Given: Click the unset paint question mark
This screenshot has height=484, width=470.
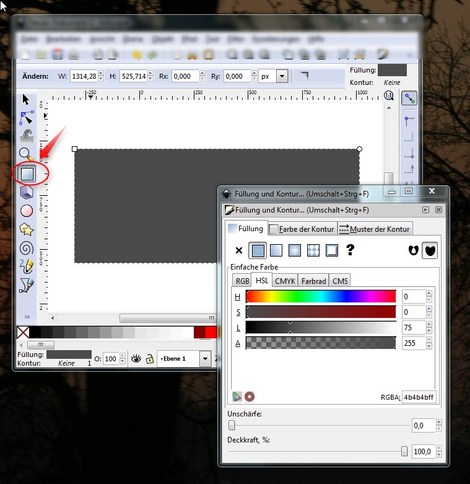Looking at the screenshot, I should pyautogui.click(x=350, y=250).
